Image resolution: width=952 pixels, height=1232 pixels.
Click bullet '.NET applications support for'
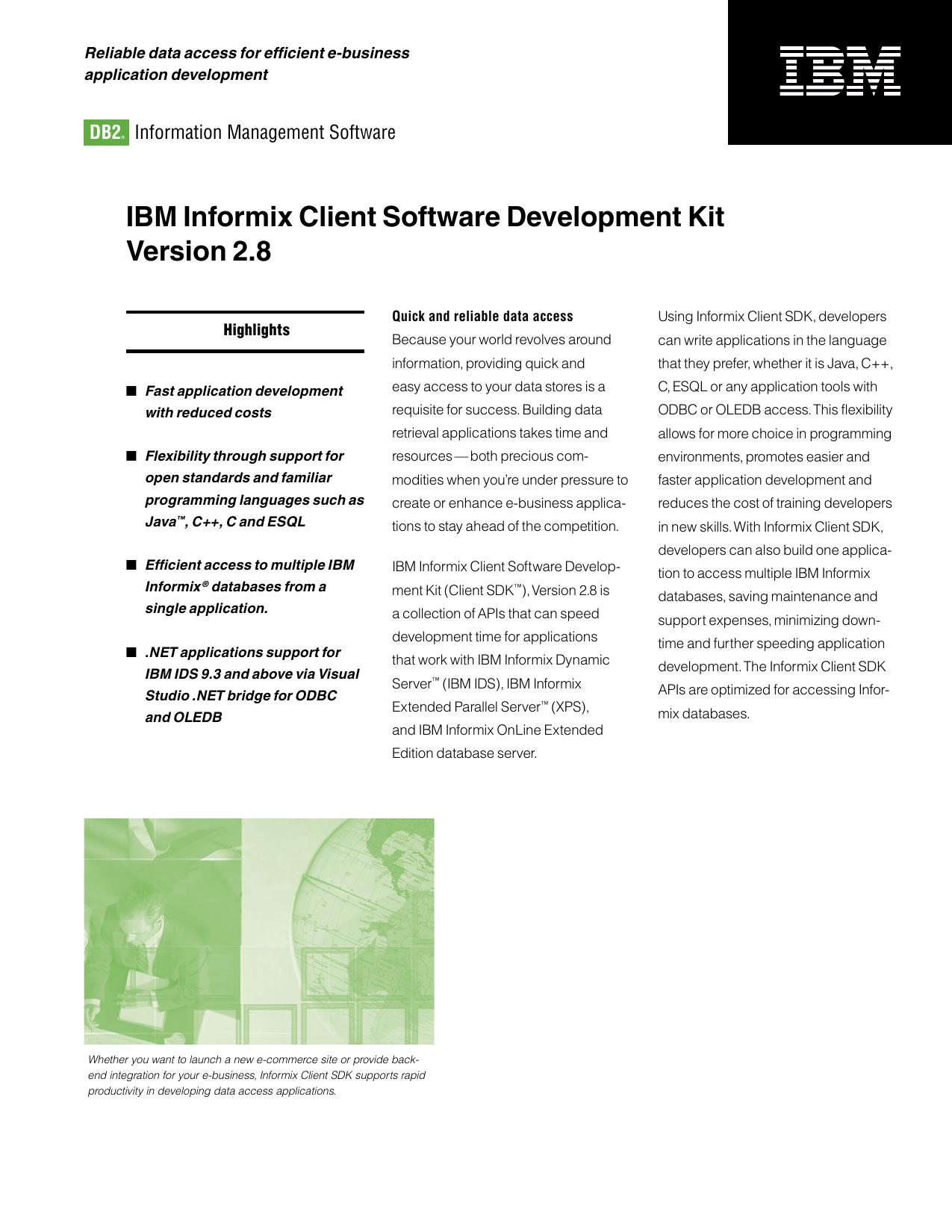243,652
